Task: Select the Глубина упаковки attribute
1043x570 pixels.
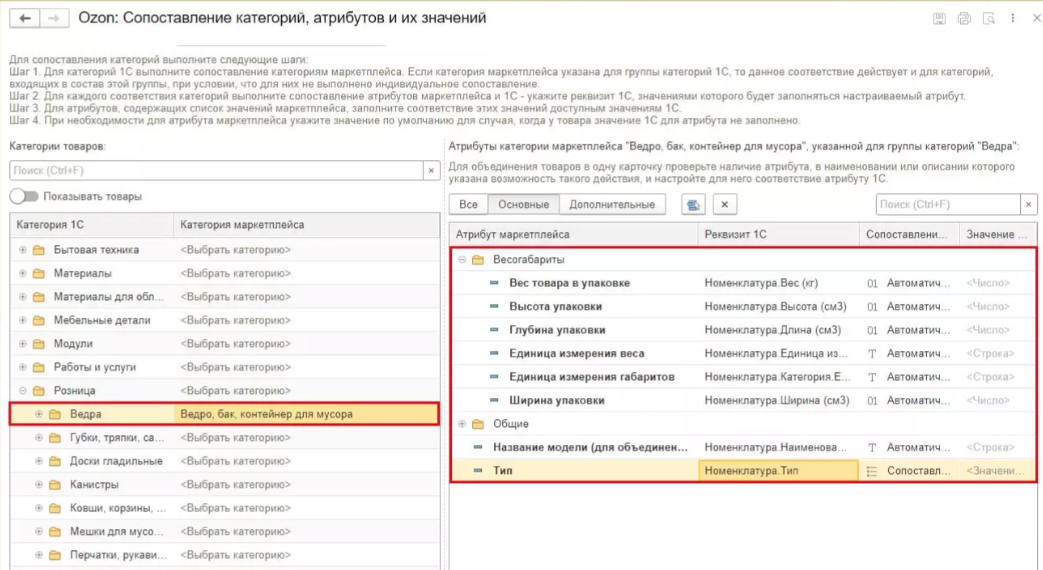Action: click(x=557, y=330)
